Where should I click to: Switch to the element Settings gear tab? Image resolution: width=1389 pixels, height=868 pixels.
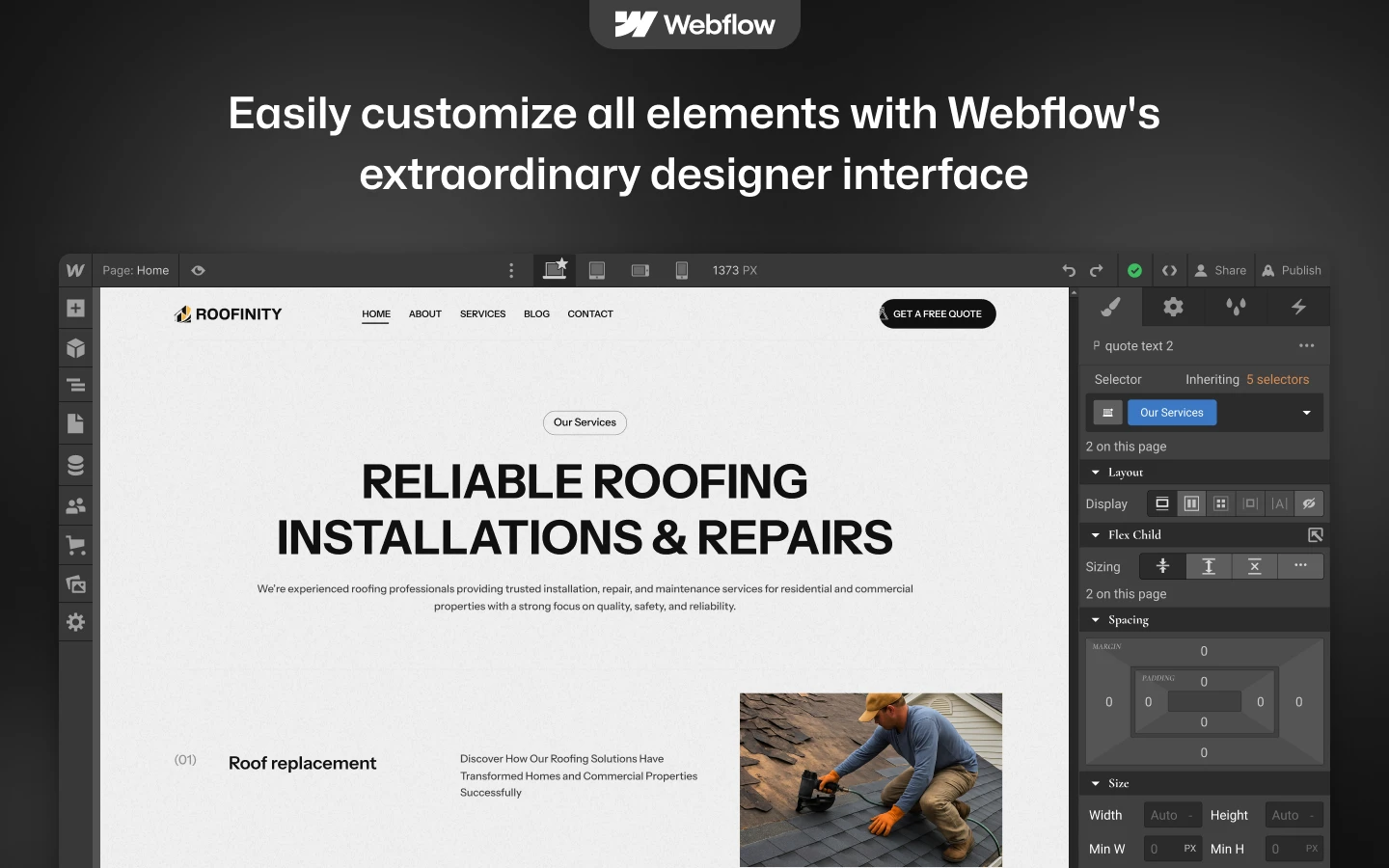pos(1173,307)
